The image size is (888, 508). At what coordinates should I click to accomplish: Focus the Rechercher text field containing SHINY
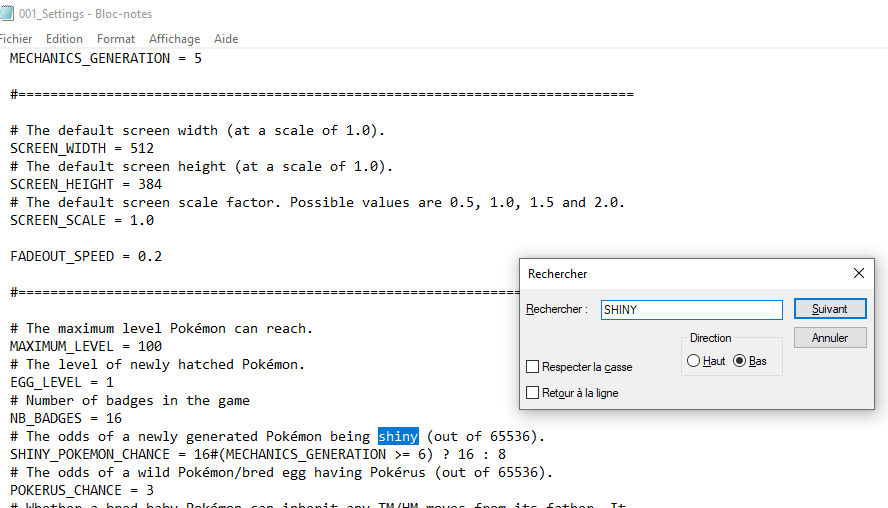[x=691, y=310]
